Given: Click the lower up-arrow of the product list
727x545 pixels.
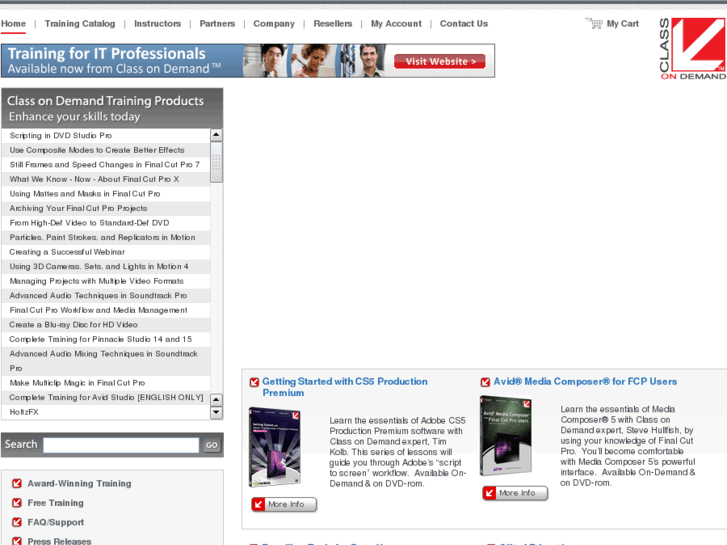Looking at the screenshot, I should (x=216, y=399).
